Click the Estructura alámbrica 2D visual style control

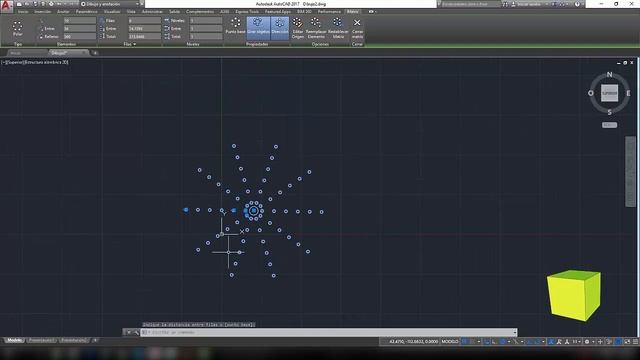point(46,62)
